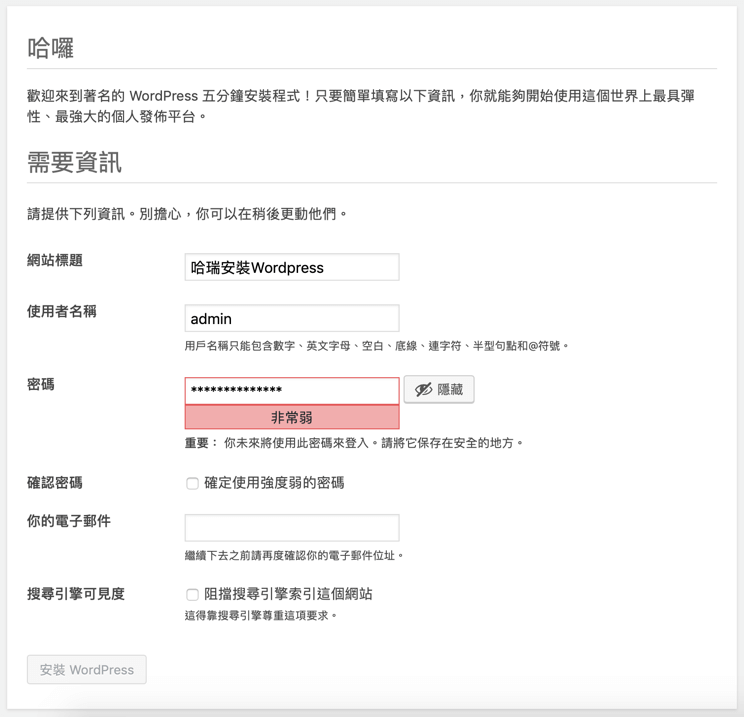The image size is (744, 717).
Task: Click the 哈囉 heading
Action: pyautogui.click(x=50, y=48)
